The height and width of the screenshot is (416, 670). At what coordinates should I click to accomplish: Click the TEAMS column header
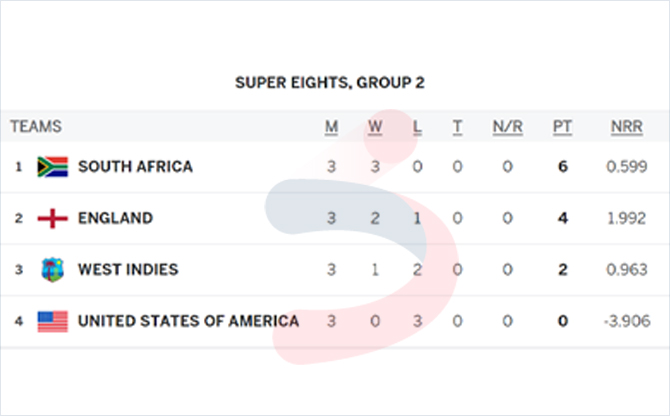pyautogui.click(x=36, y=126)
